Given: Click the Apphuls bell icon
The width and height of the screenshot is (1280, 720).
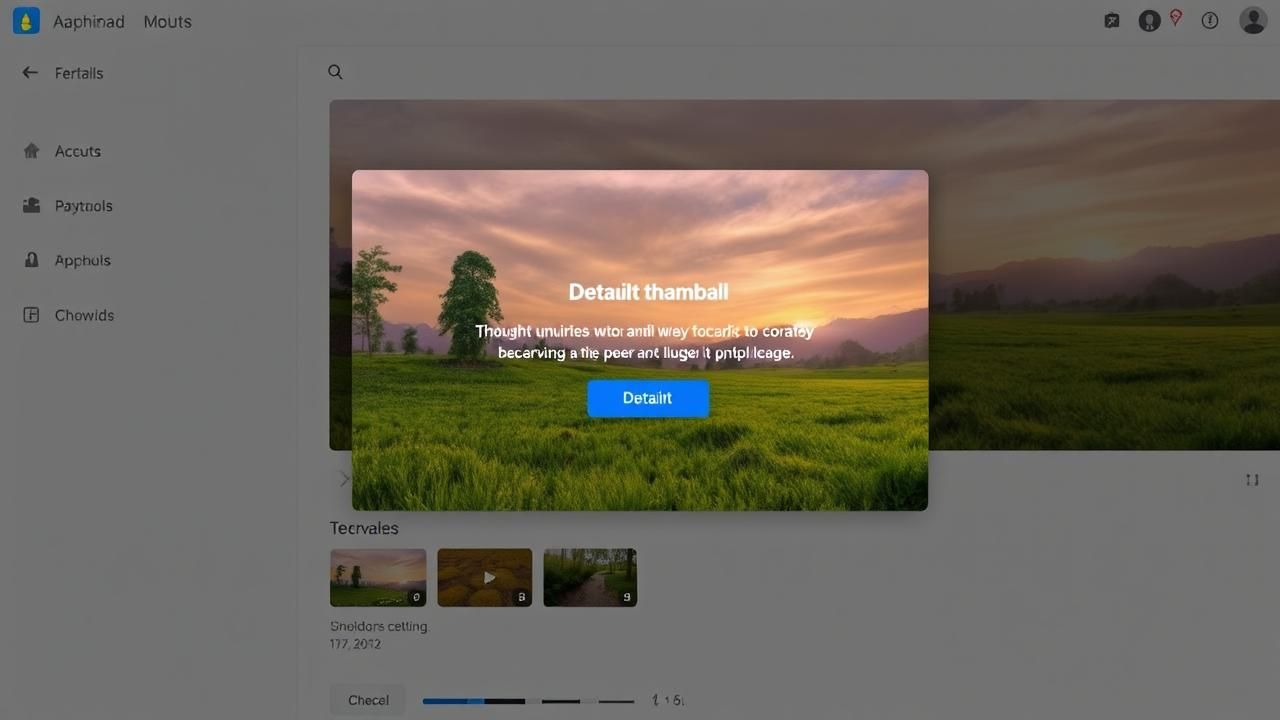Looking at the screenshot, I should tap(32, 260).
